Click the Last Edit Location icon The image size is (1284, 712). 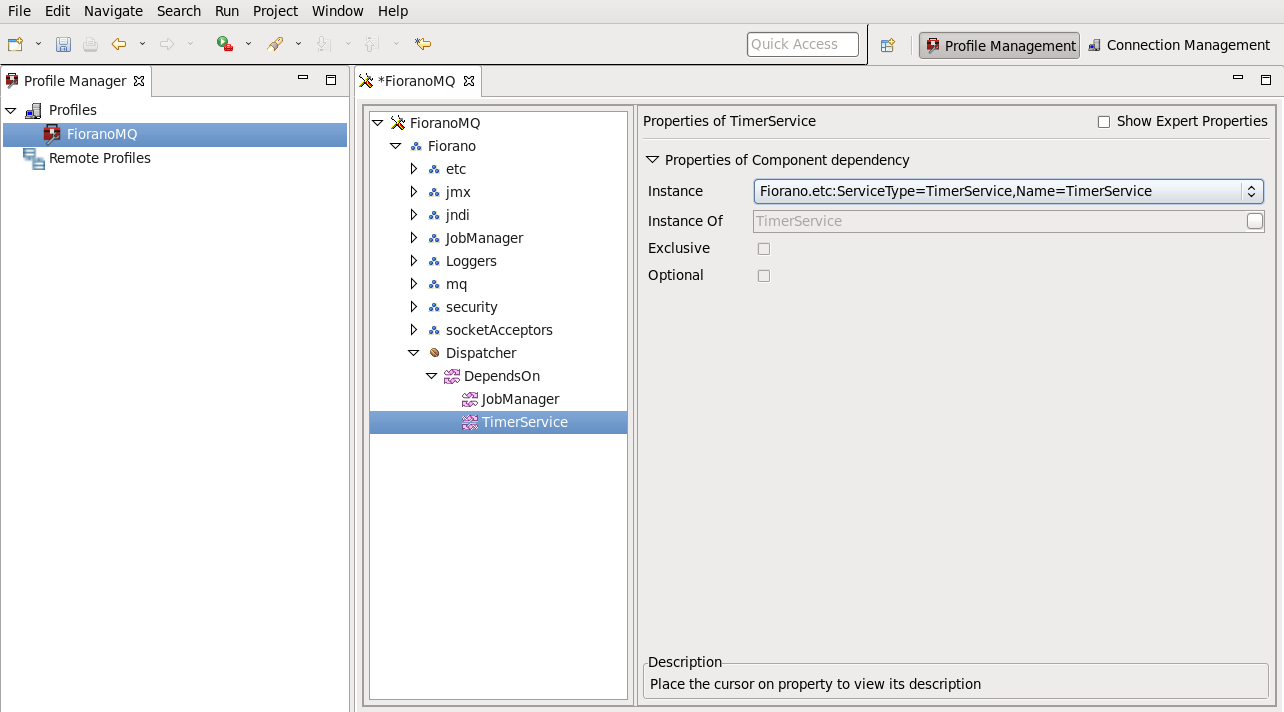[x=423, y=44]
